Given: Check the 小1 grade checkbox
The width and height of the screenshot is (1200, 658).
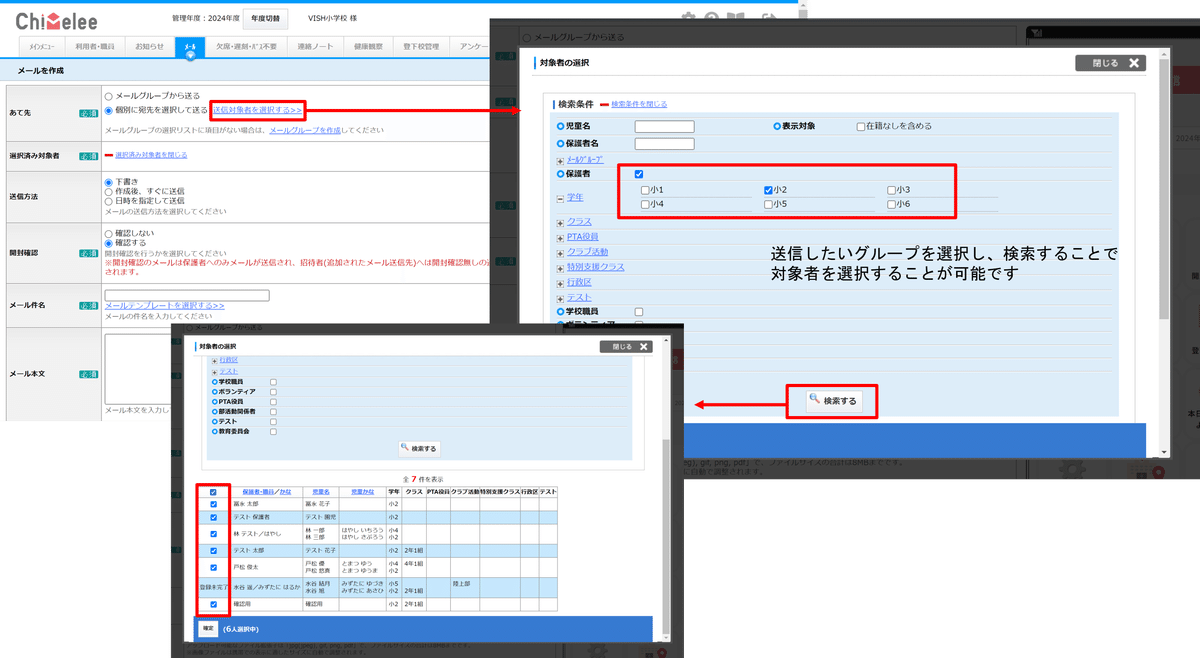Looking at the screenshot, I should tap(645, 190).
